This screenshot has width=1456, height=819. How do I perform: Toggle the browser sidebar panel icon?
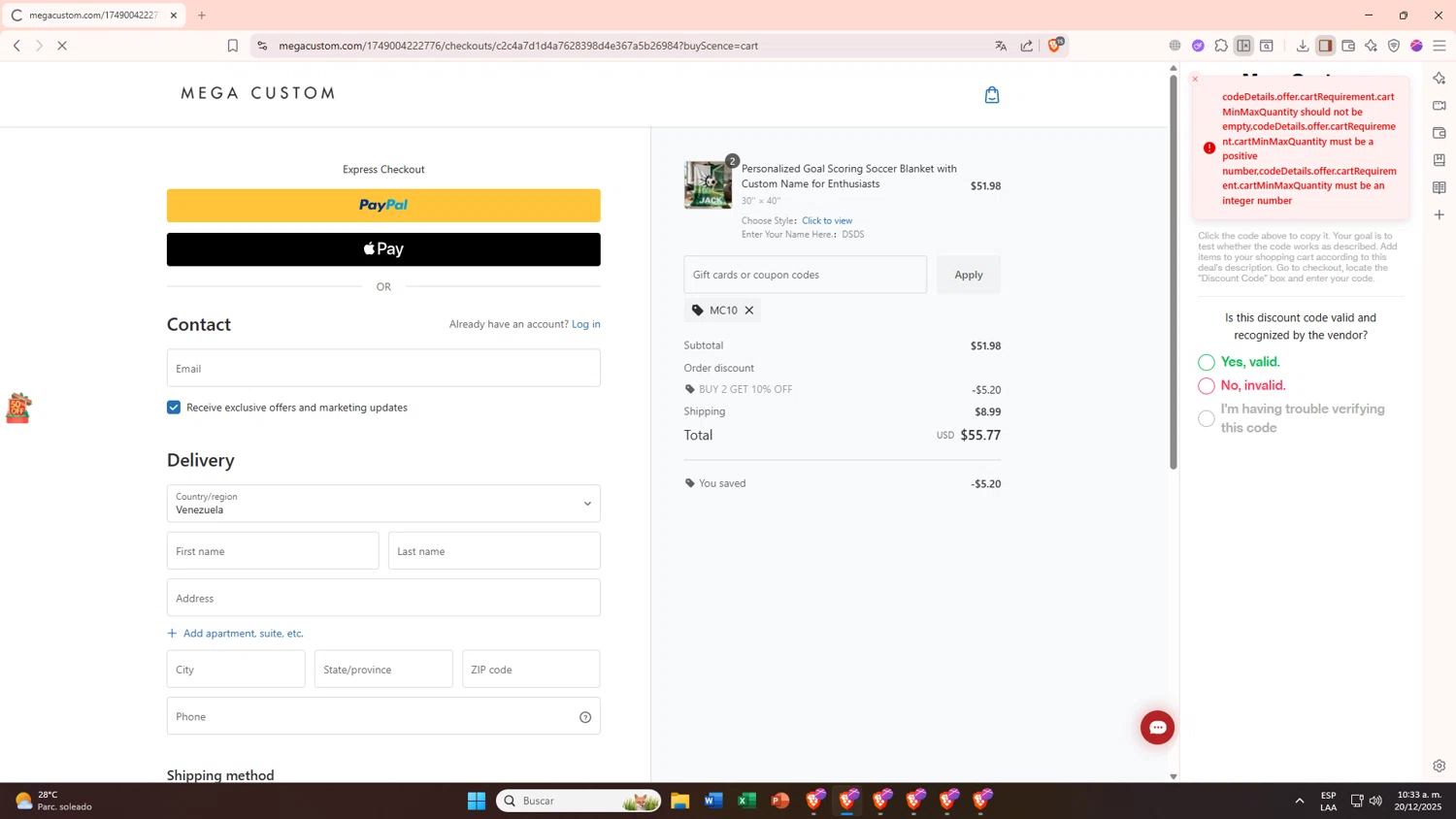pos(1325,46)
